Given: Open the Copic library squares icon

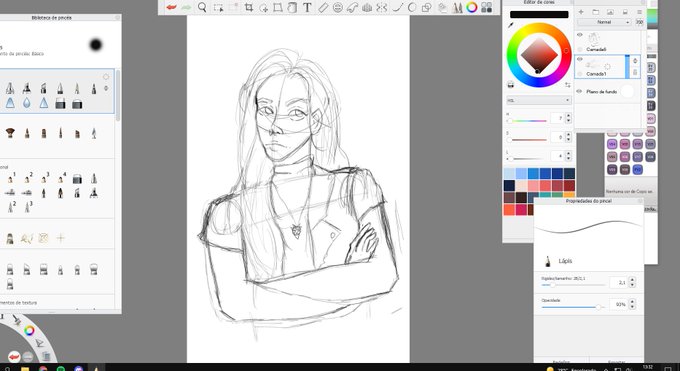Looking at the screenshot, I should pyautogui.click(x=487, y=7).
